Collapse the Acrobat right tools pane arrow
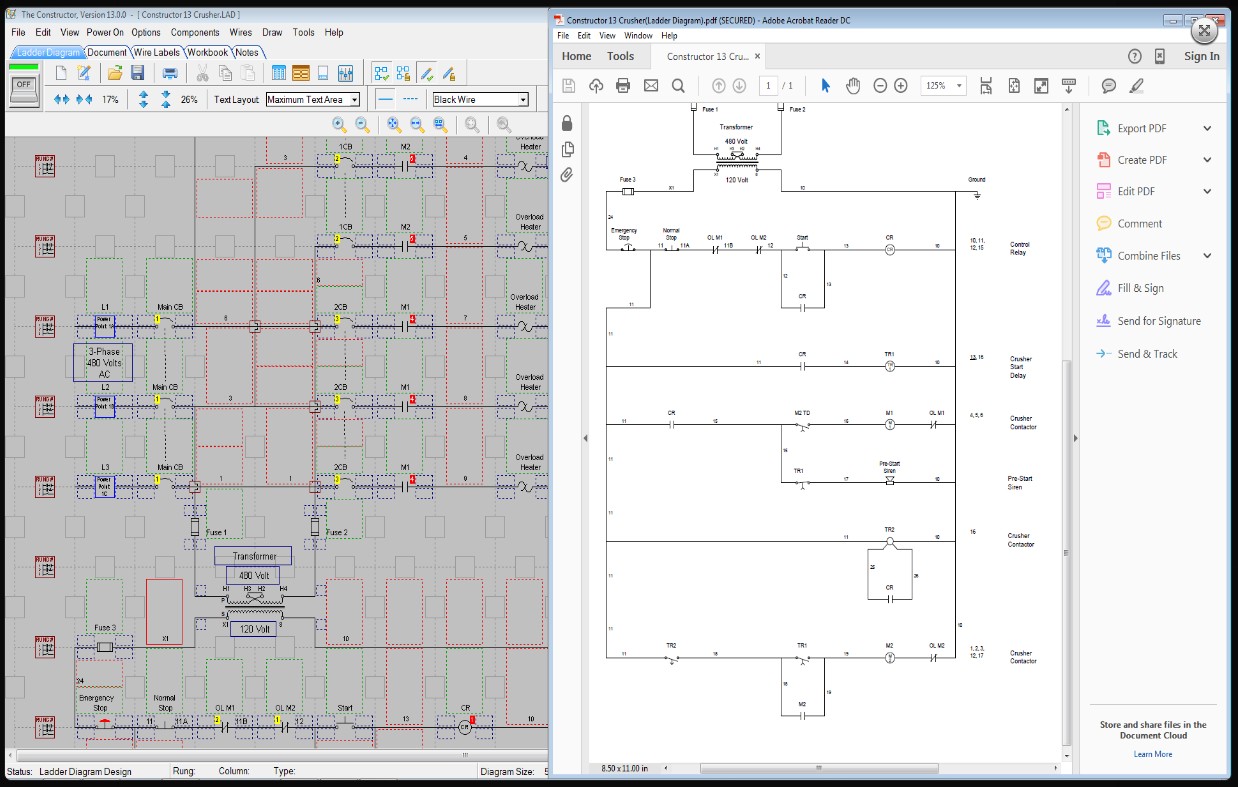 [1077, 438]
